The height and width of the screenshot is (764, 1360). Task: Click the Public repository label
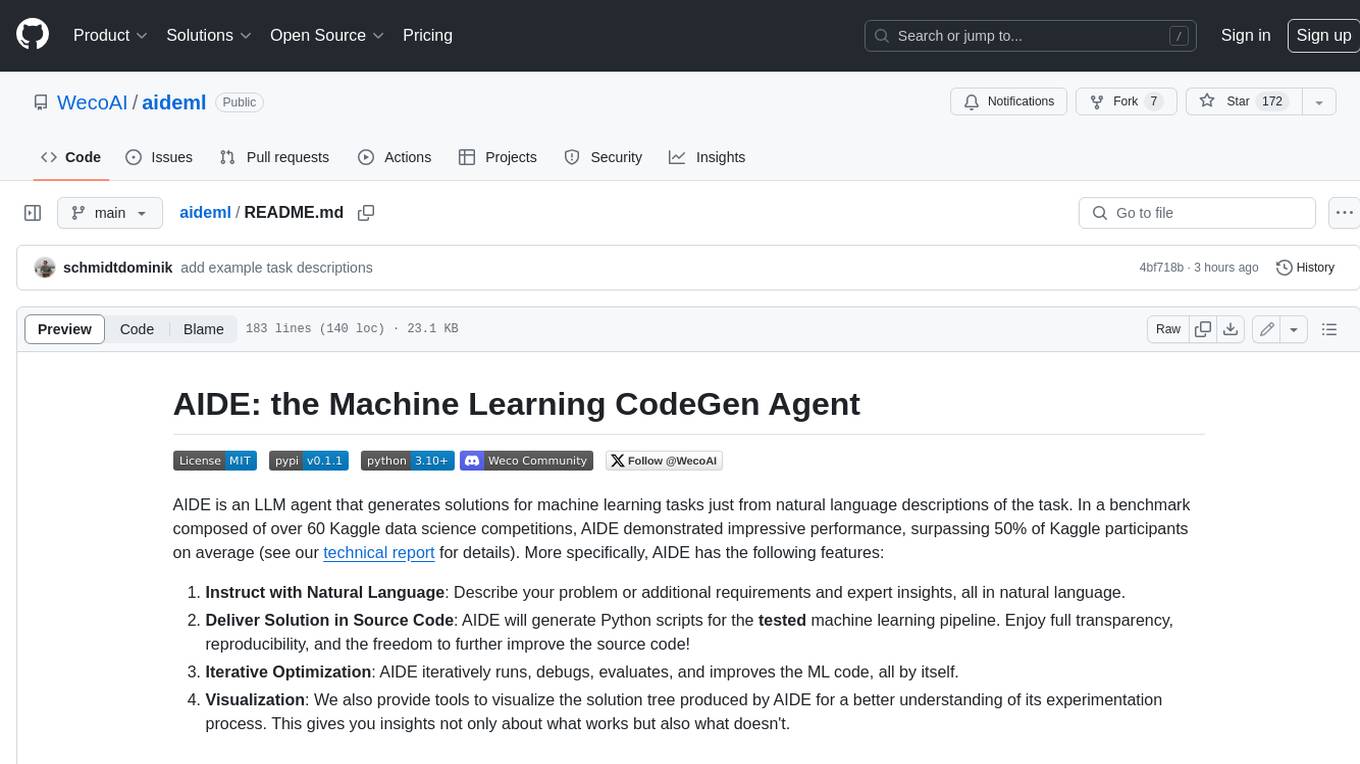point(239,102)
